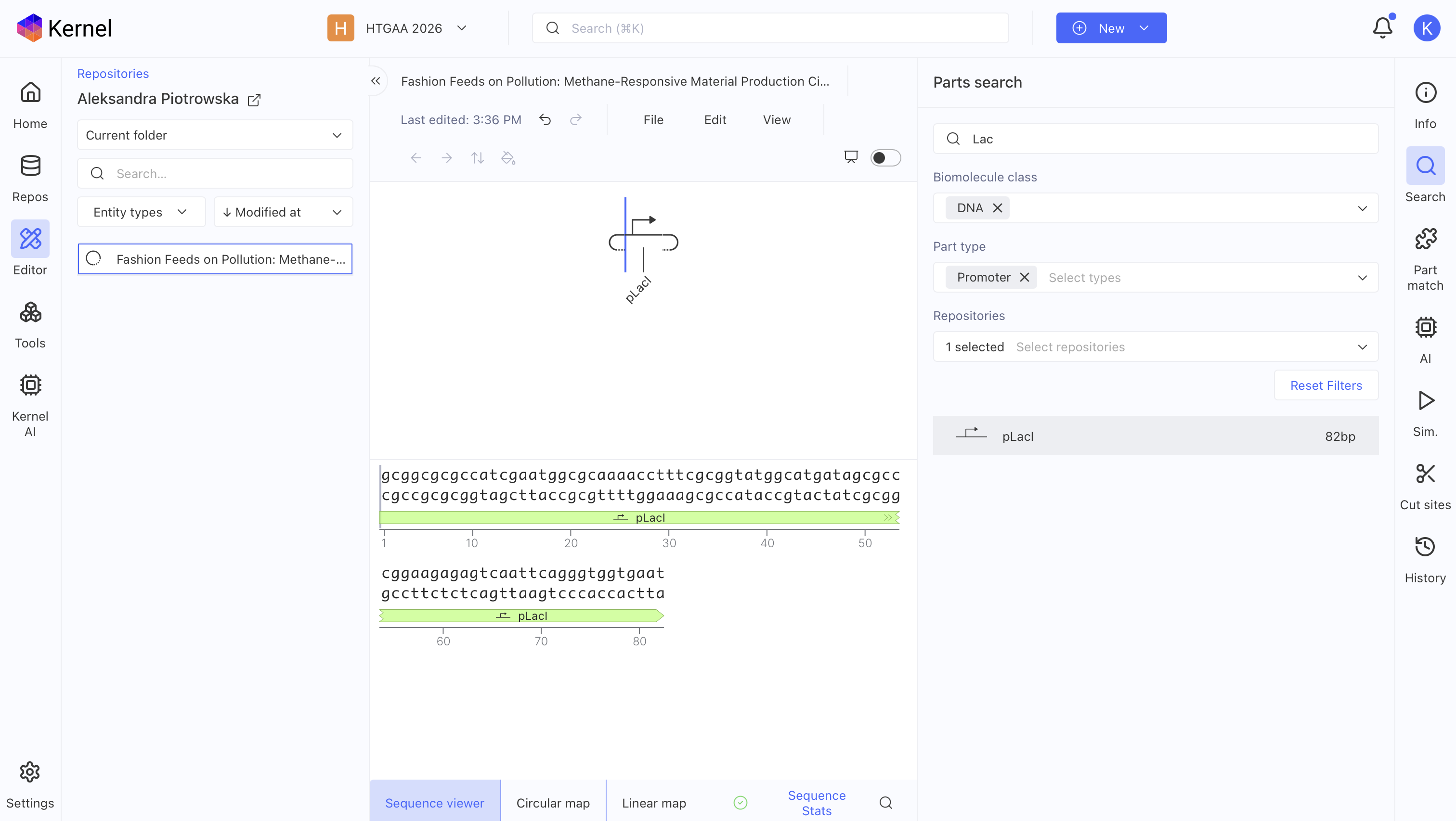Open the Repos sidebar section
This screenshot has height=821, width=1456.
30,179
